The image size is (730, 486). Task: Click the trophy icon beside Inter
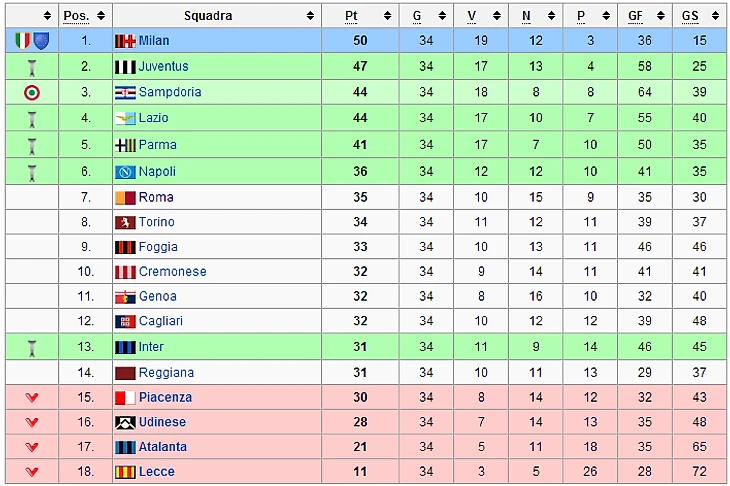point(32,347)
